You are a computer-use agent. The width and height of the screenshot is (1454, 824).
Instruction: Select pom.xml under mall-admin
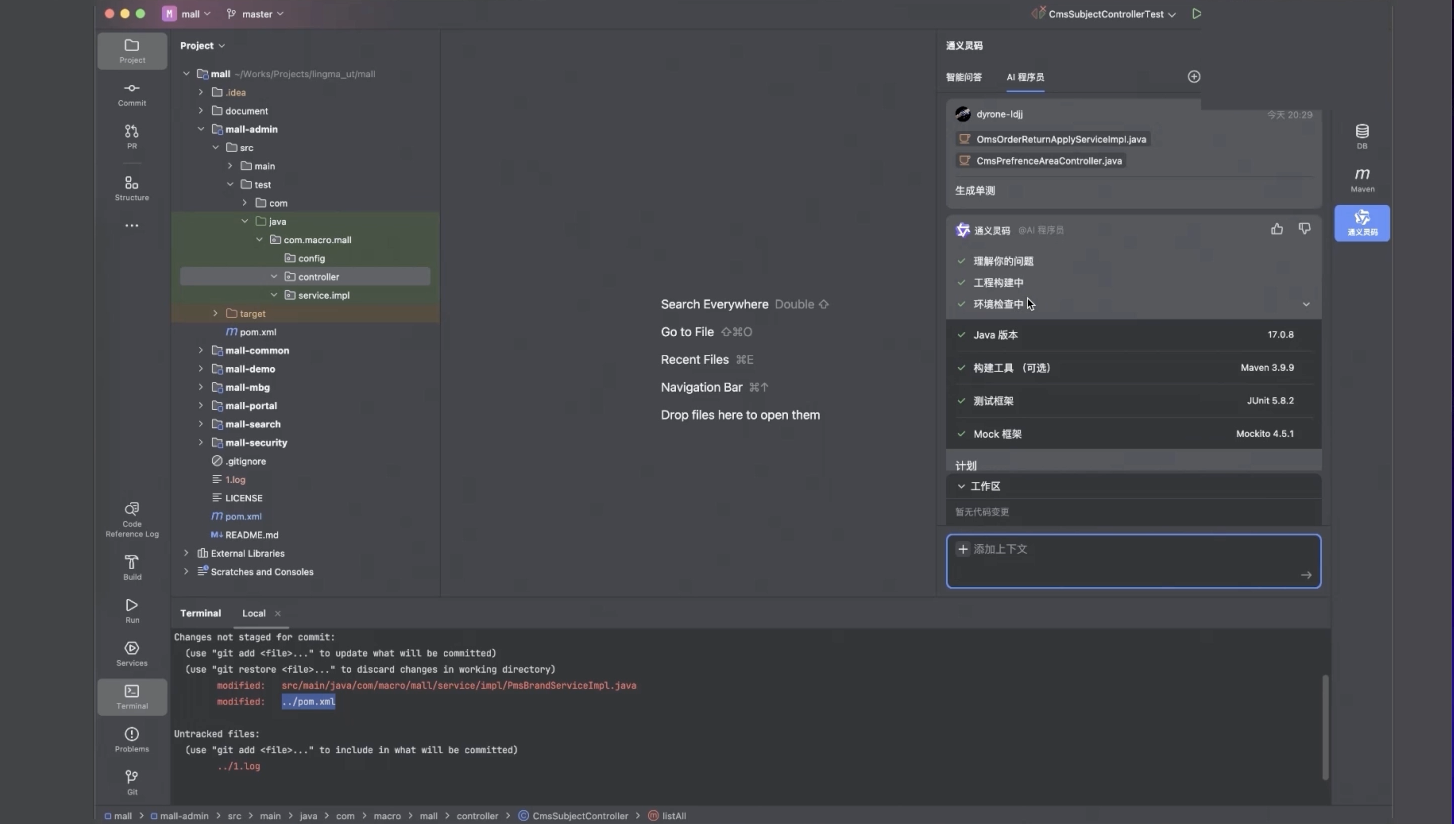coord(257,332)
